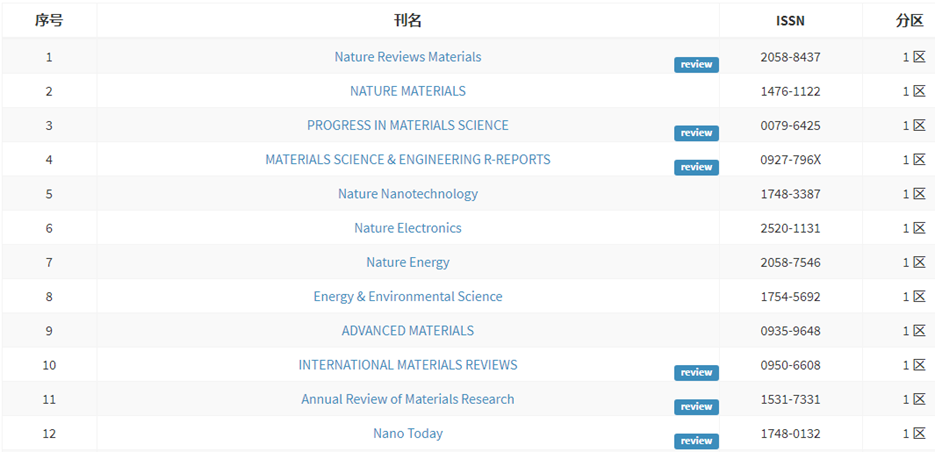
Task: Click the 序号 column header
Action: tap(49, 21)
